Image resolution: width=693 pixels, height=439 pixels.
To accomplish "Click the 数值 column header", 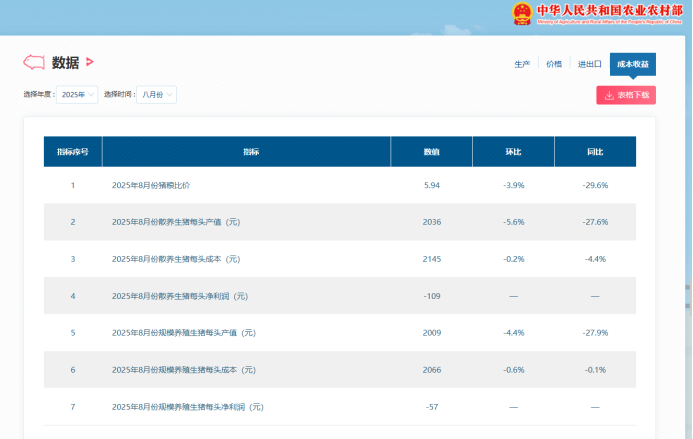I will 431,152.
